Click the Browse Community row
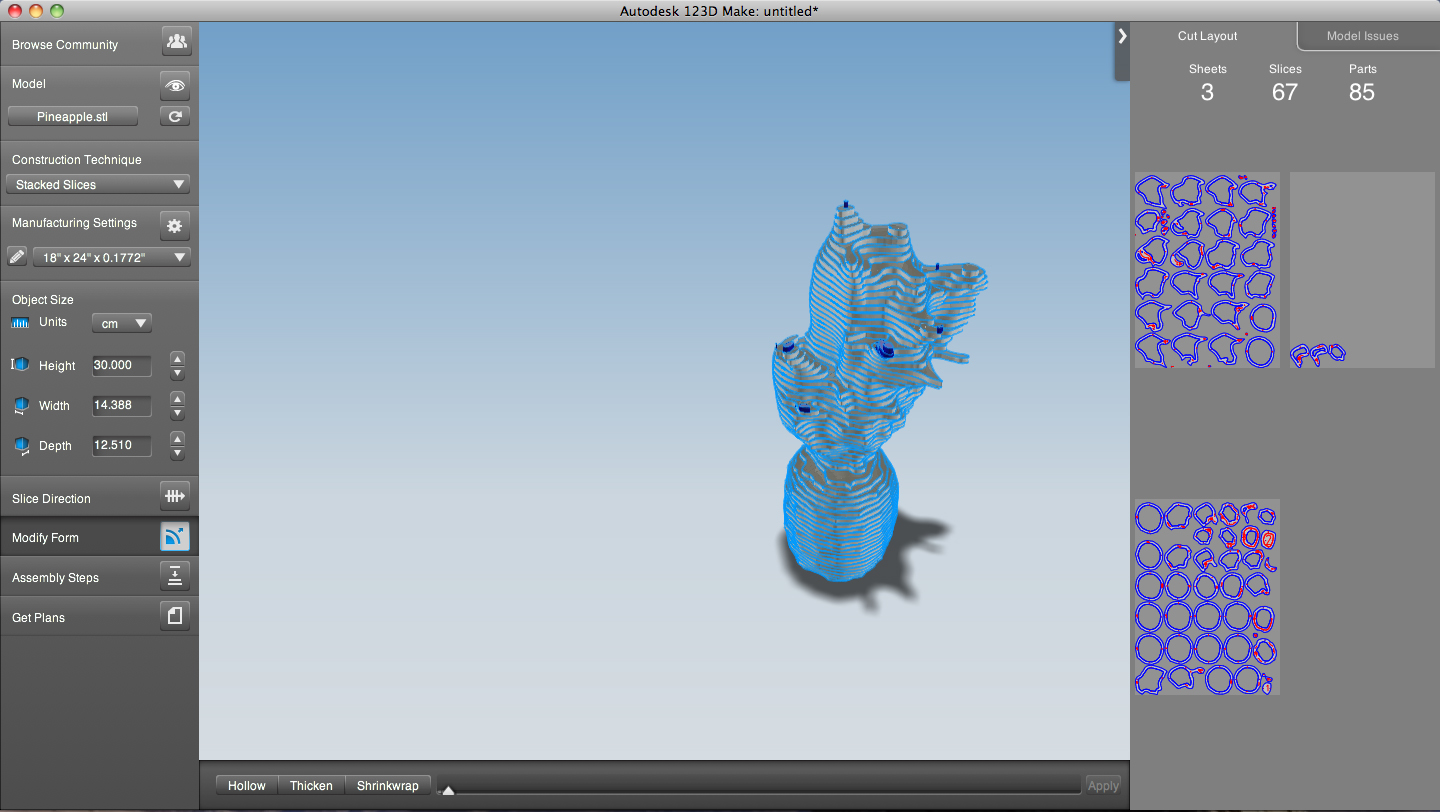Viewport: 1440px width, 812px height. click(x=99, y=44)
